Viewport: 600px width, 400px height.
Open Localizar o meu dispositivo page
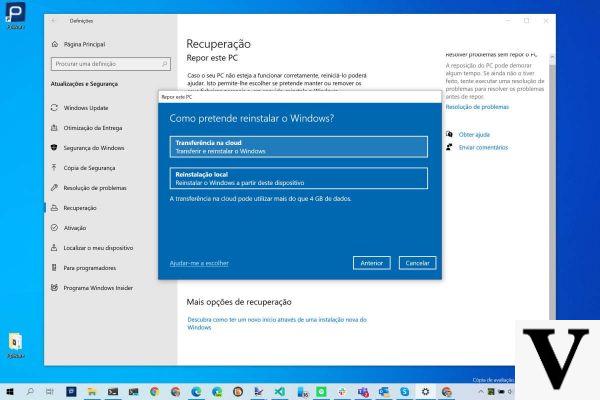point(98,248)
